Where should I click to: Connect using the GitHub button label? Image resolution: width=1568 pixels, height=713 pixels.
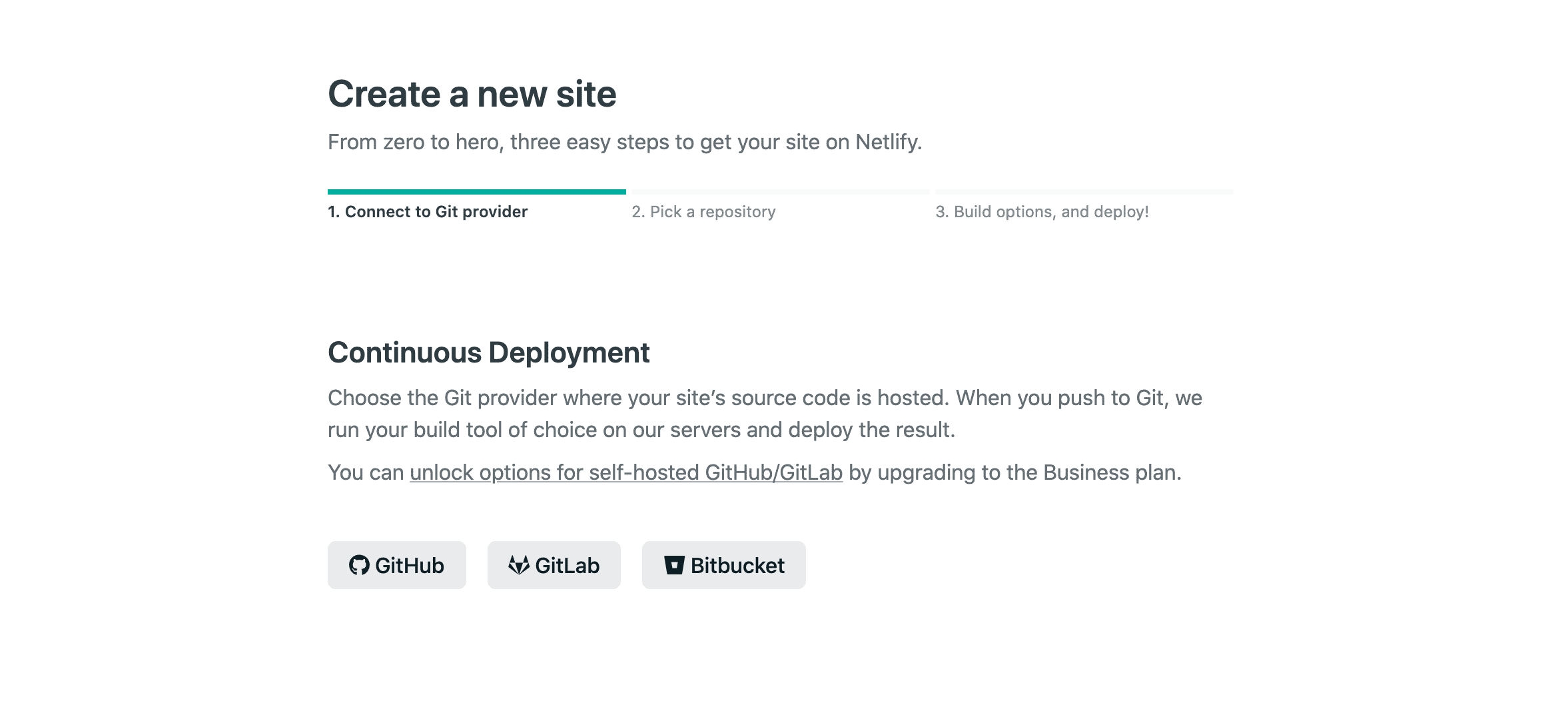410,565
